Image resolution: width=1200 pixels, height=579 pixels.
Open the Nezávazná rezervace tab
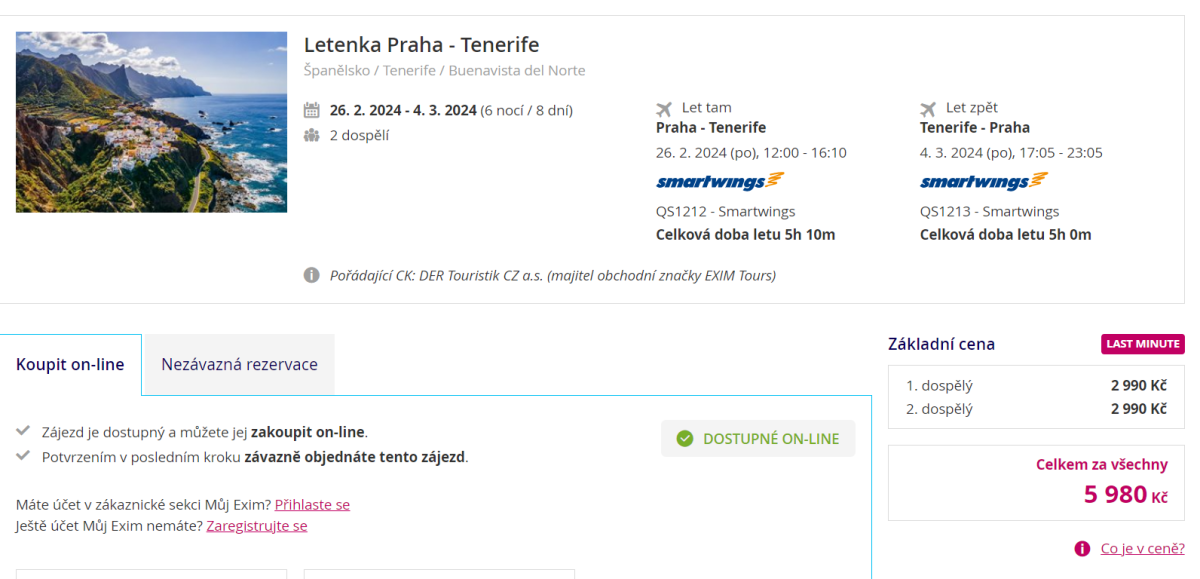(x=239, y=364)
